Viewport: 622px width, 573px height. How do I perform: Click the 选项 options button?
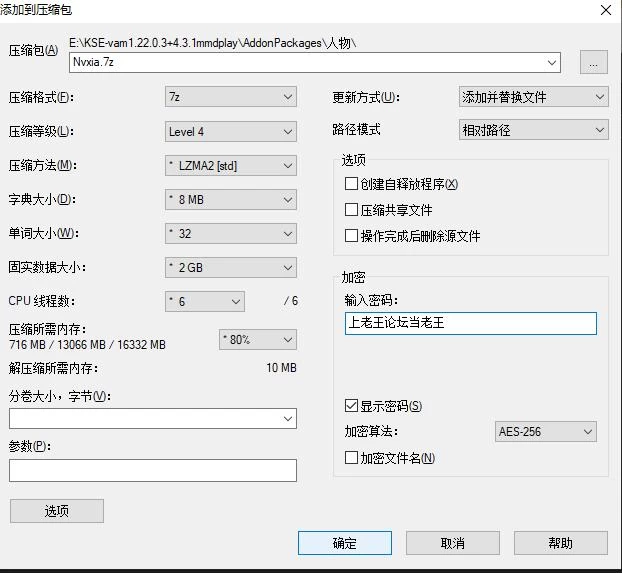coord(57,511)
